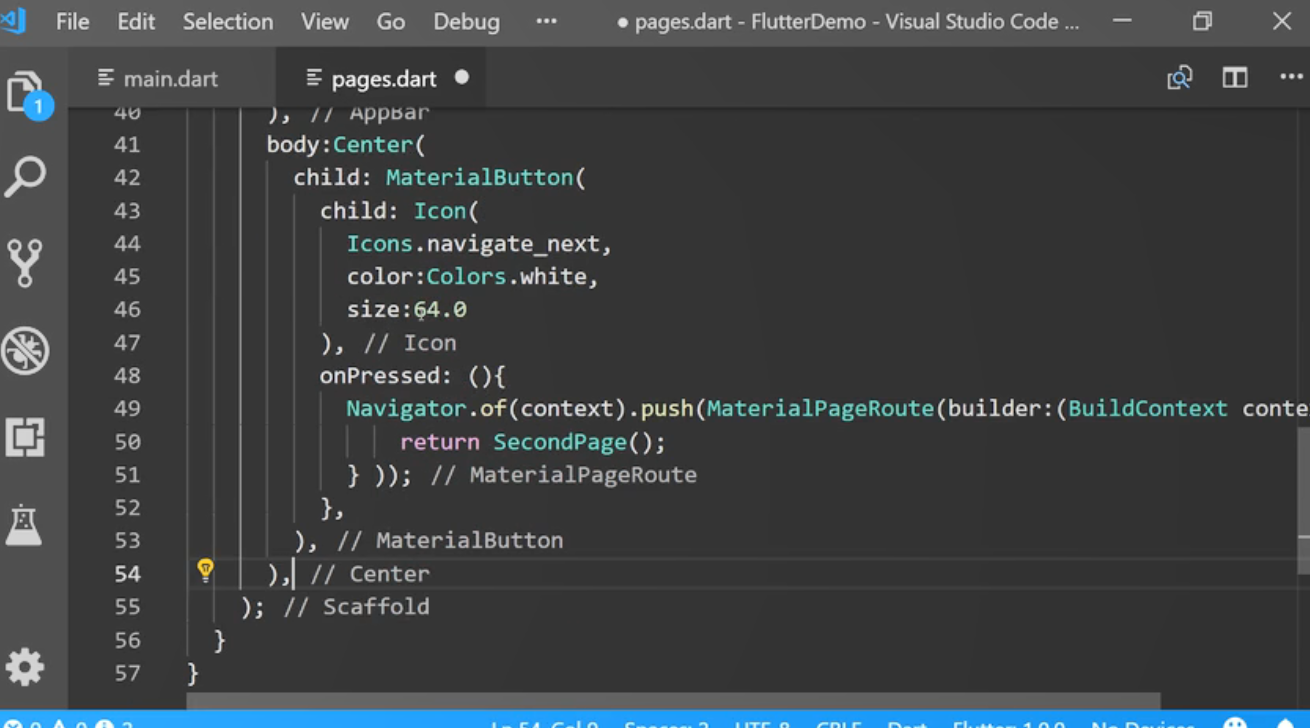Click BuildContext on line 49
Screen dimensions: 1310x728
click(x=1148, y=408)
